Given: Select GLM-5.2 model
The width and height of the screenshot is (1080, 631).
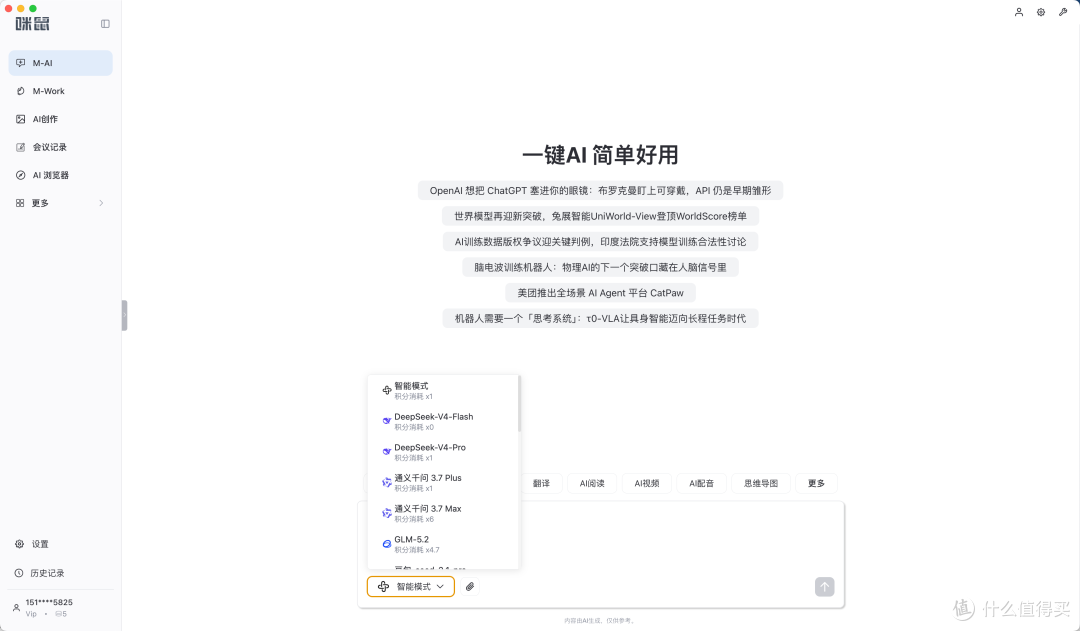Looking at the screenshot, I should (442, 544).
